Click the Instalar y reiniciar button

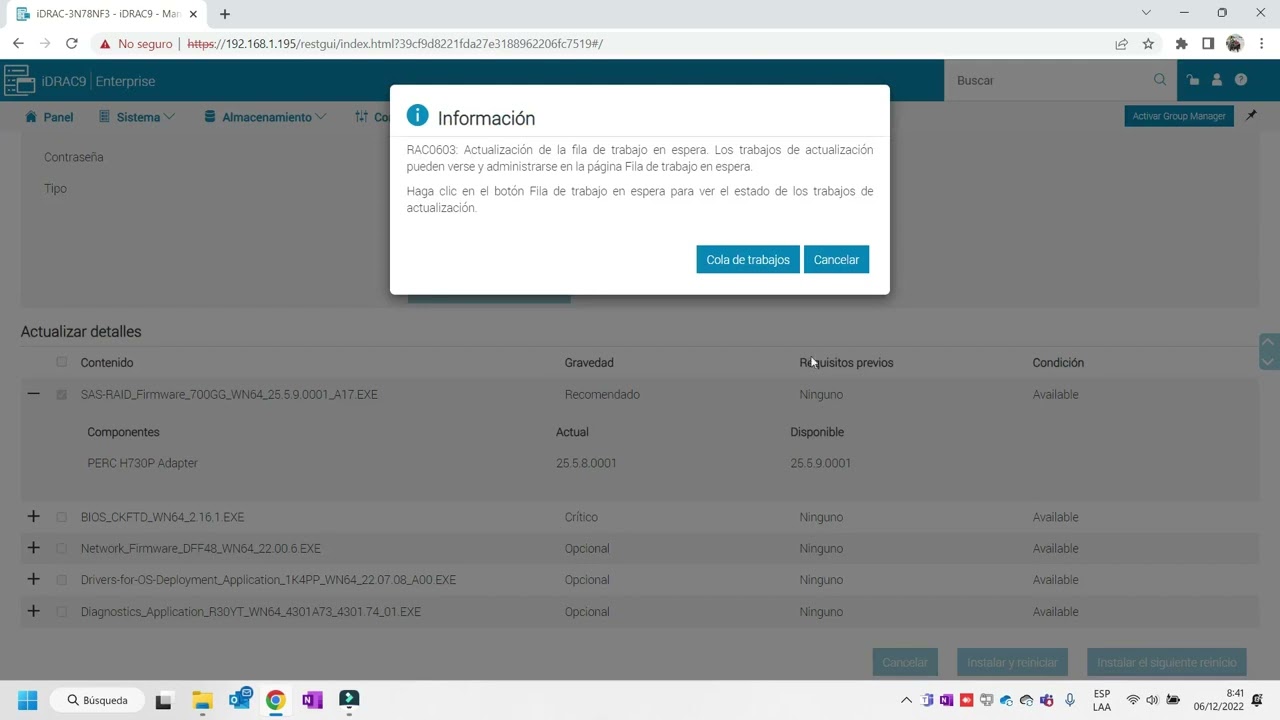point(1012,662)
